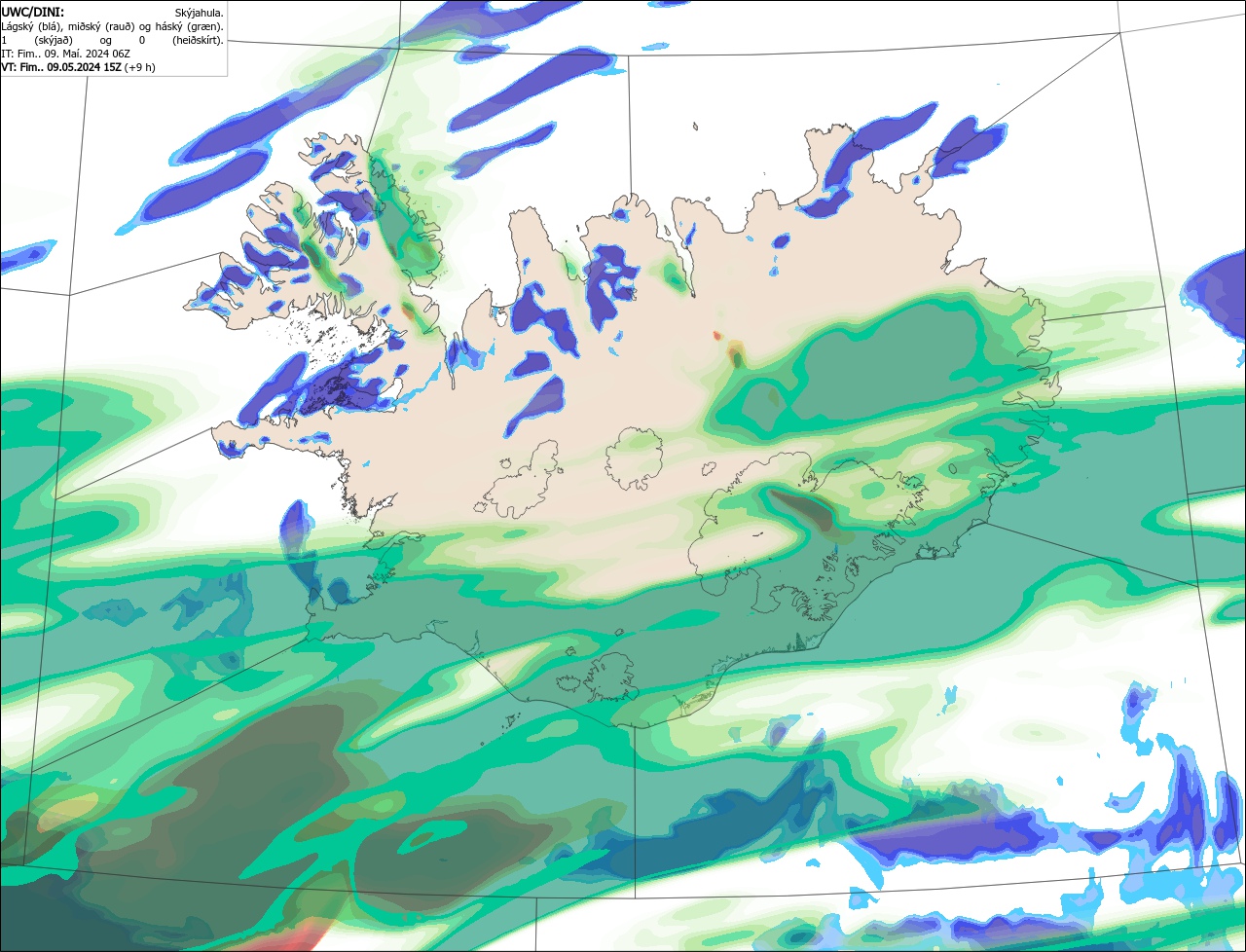Click the "VT: Fim.. 09.05.2024 15Z" valid time
The image size is (1246, 952).
tap(61, 67)
